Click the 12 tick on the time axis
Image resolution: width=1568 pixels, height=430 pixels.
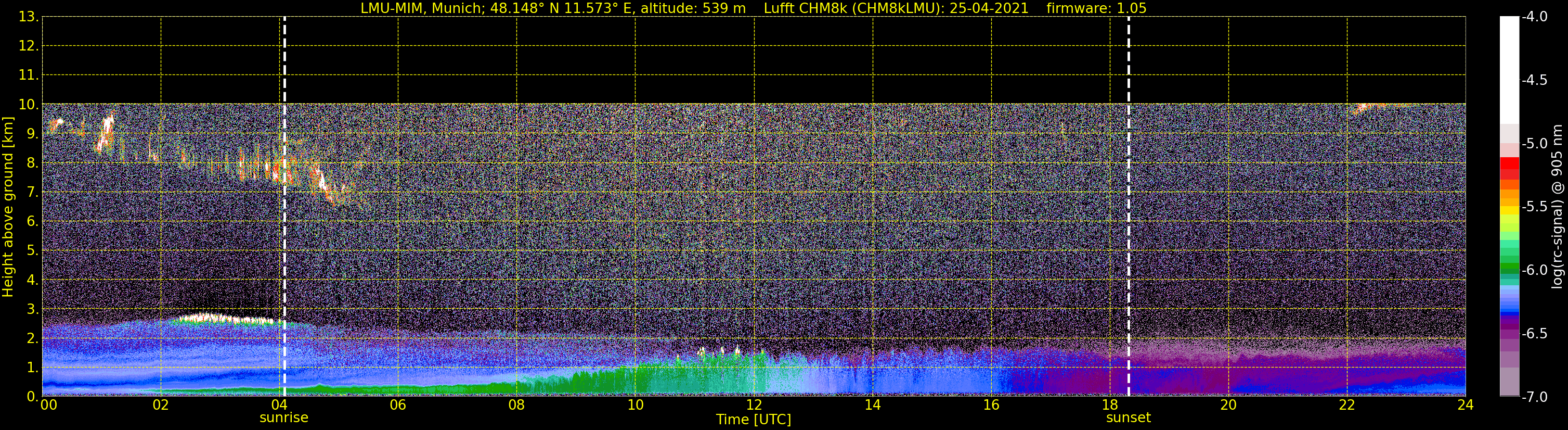tap(754, 405)
